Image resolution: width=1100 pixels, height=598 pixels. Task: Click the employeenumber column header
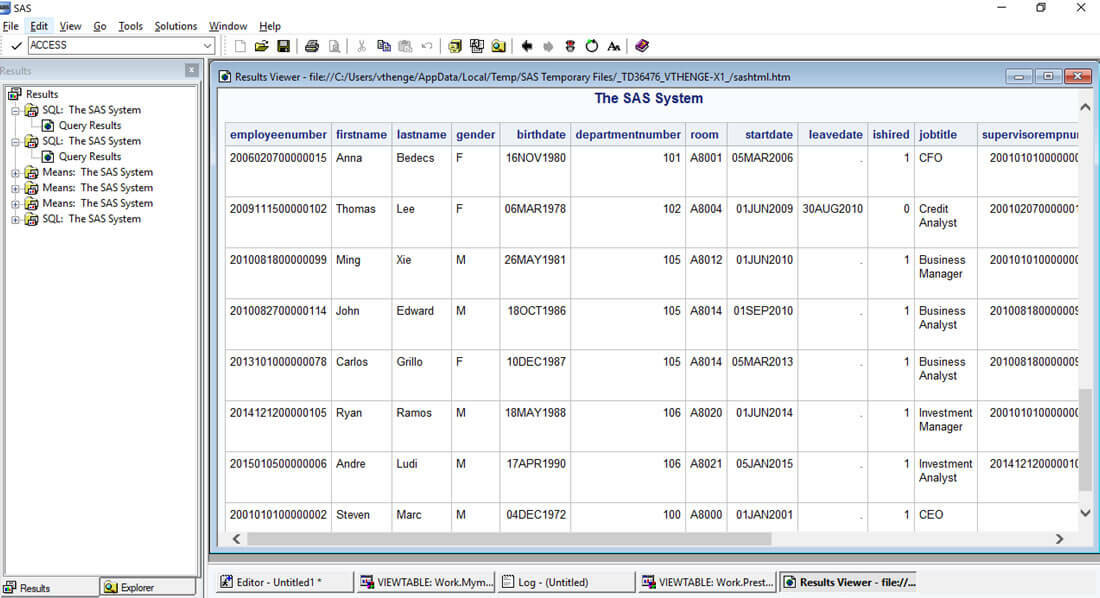278,135
